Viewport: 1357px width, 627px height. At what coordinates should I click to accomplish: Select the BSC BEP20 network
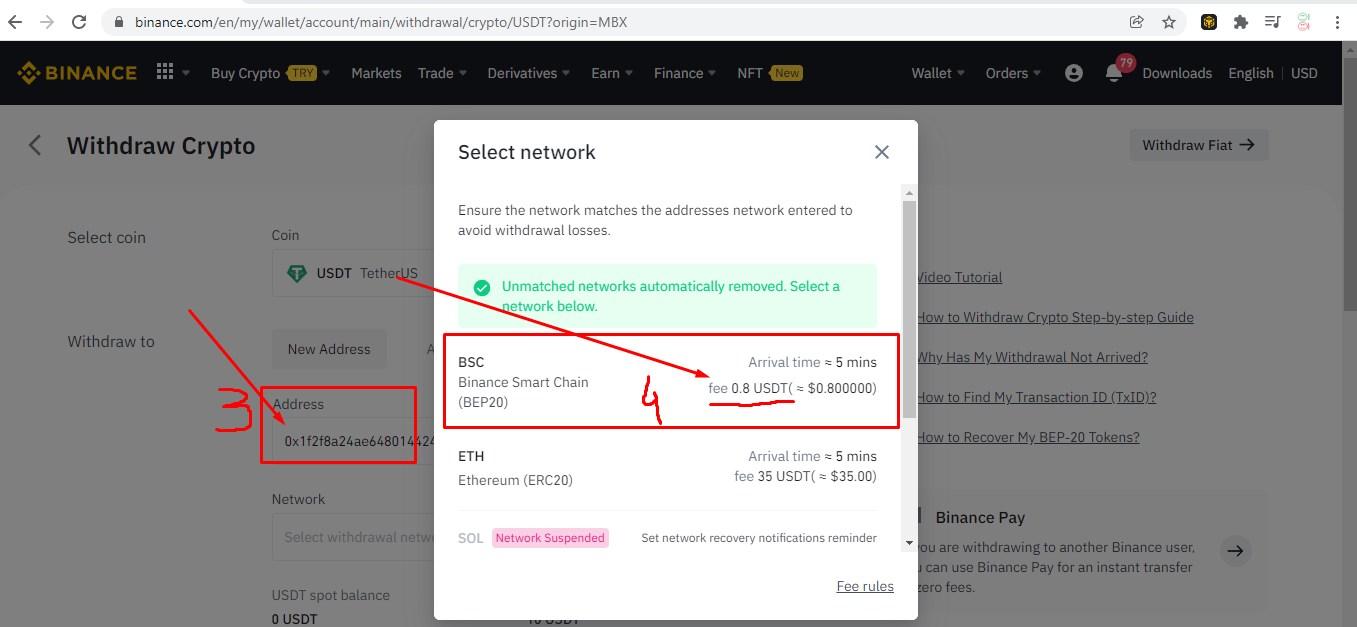coord(668,382)
